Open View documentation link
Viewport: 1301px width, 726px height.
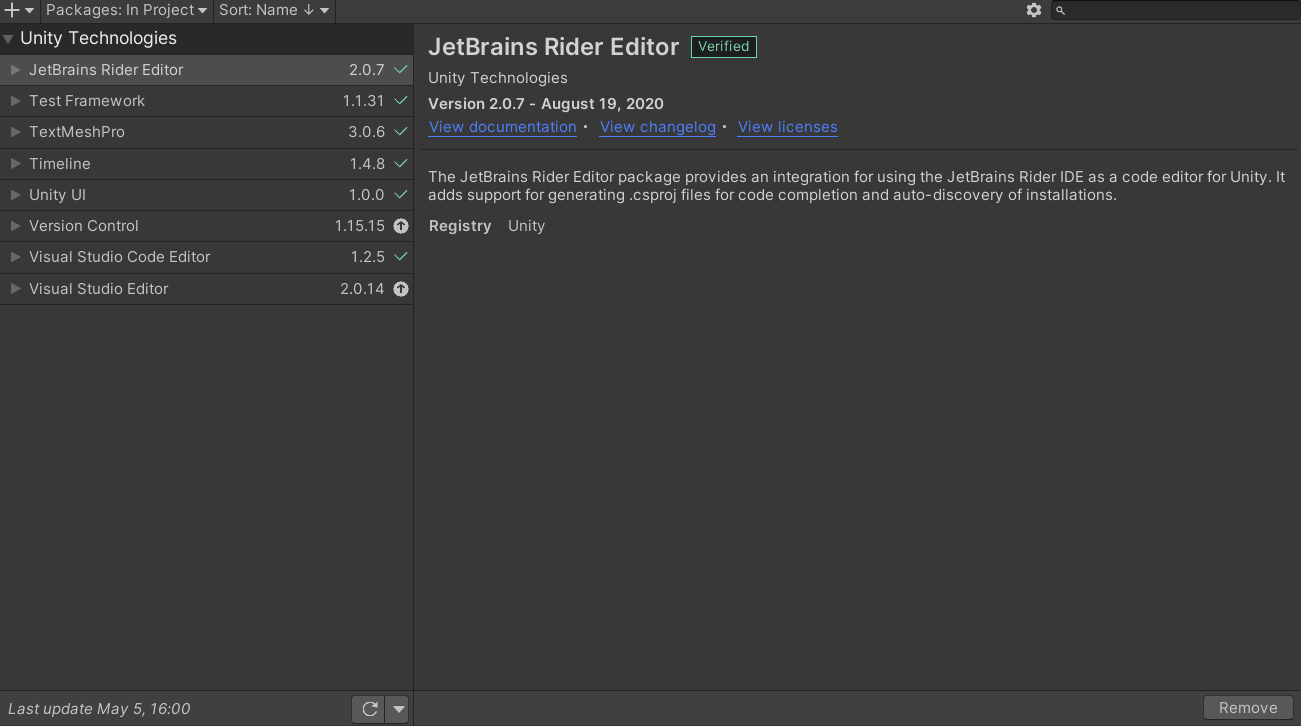[x=502, y=127]
